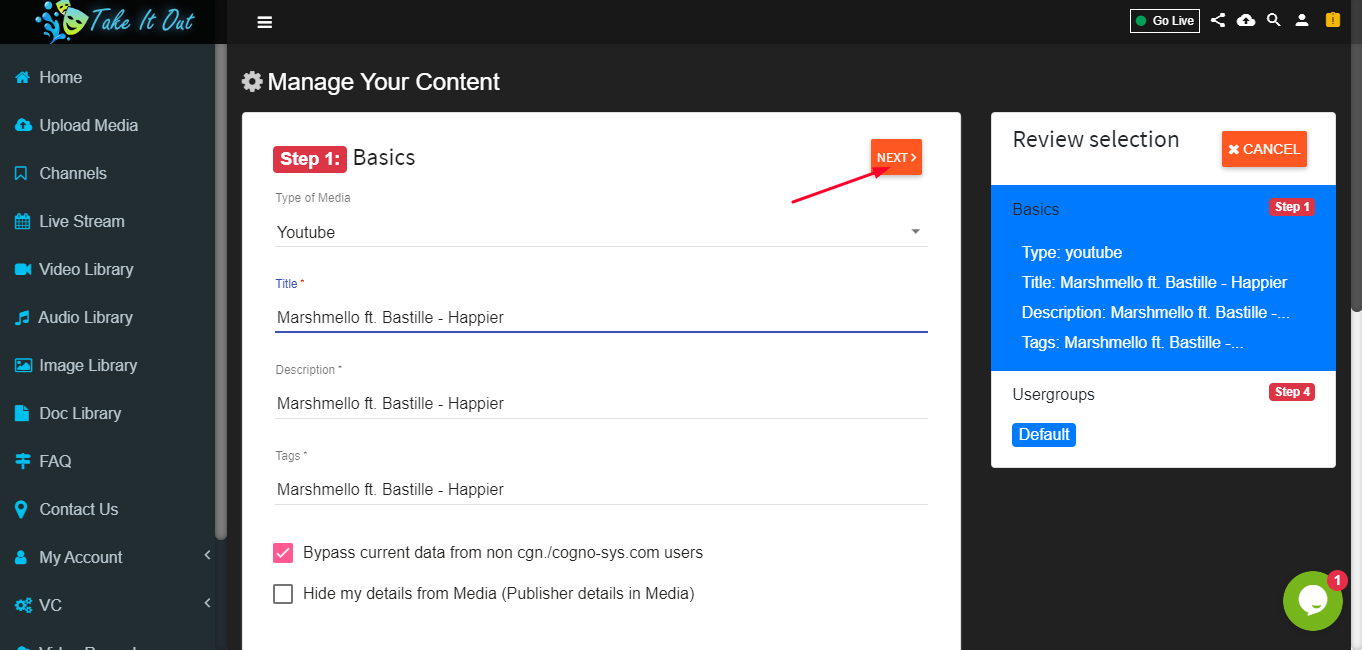Open the green chat bubble widget
Viewport: 1362px width, 650px height.
1312,601
